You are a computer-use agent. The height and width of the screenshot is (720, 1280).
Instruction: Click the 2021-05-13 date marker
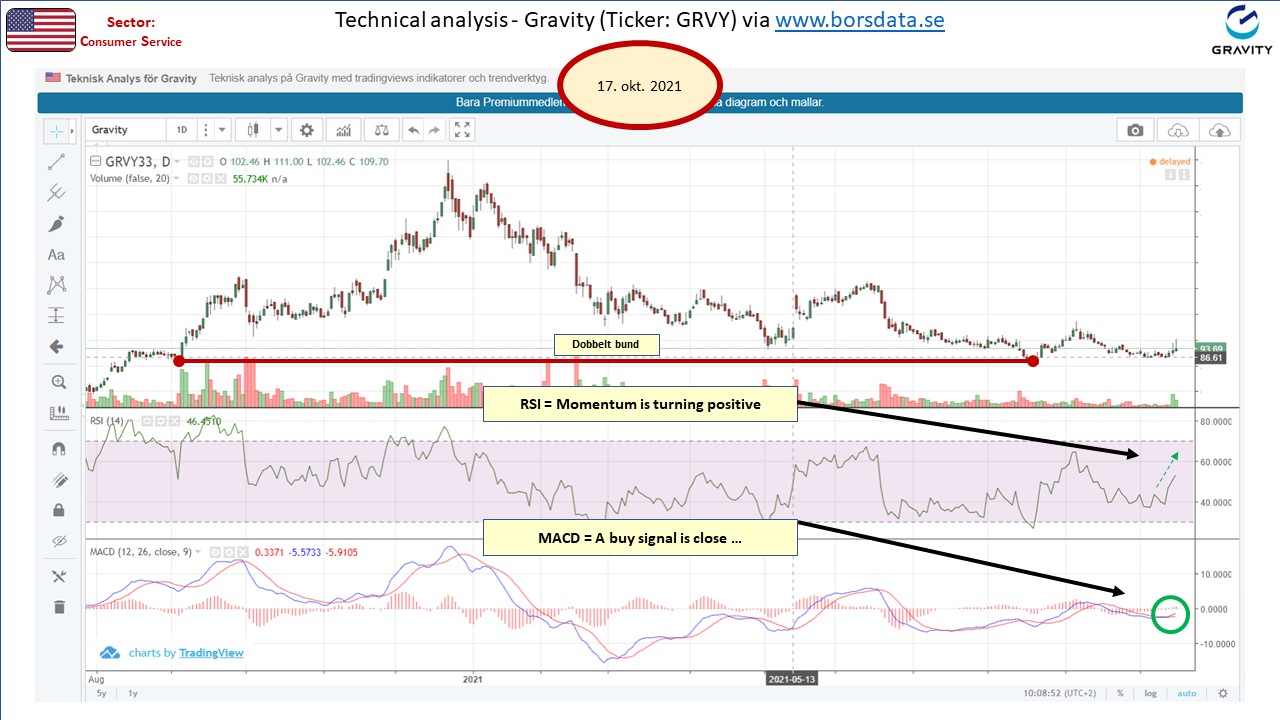pyautogui.click(x=793, y=678)
